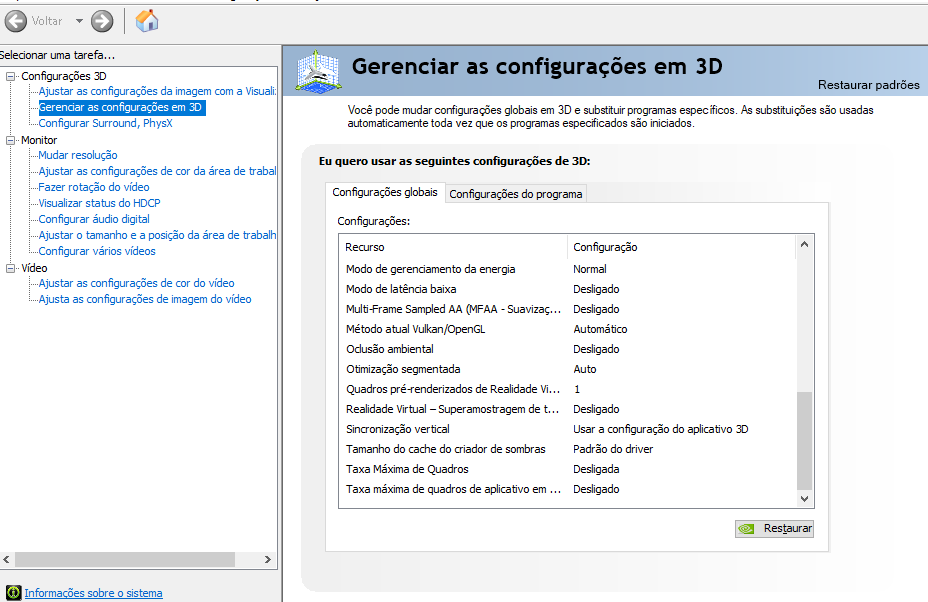Click the Forward arrow icon
The height and width of the screenshot is (602, 928).
102,21
